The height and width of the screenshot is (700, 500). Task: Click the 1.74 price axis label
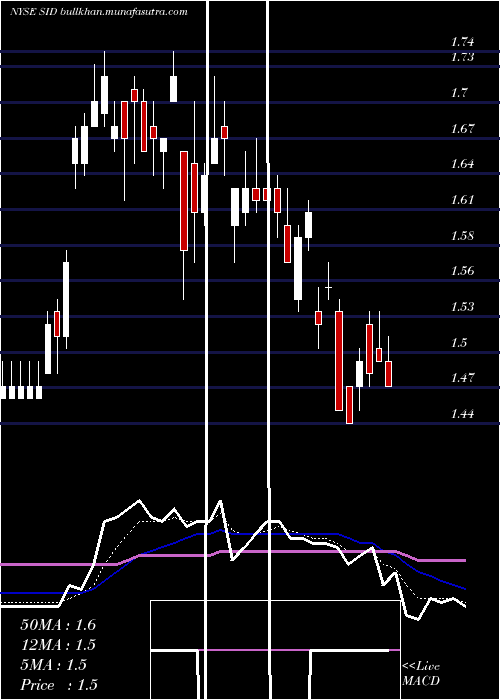coord(462,42)
